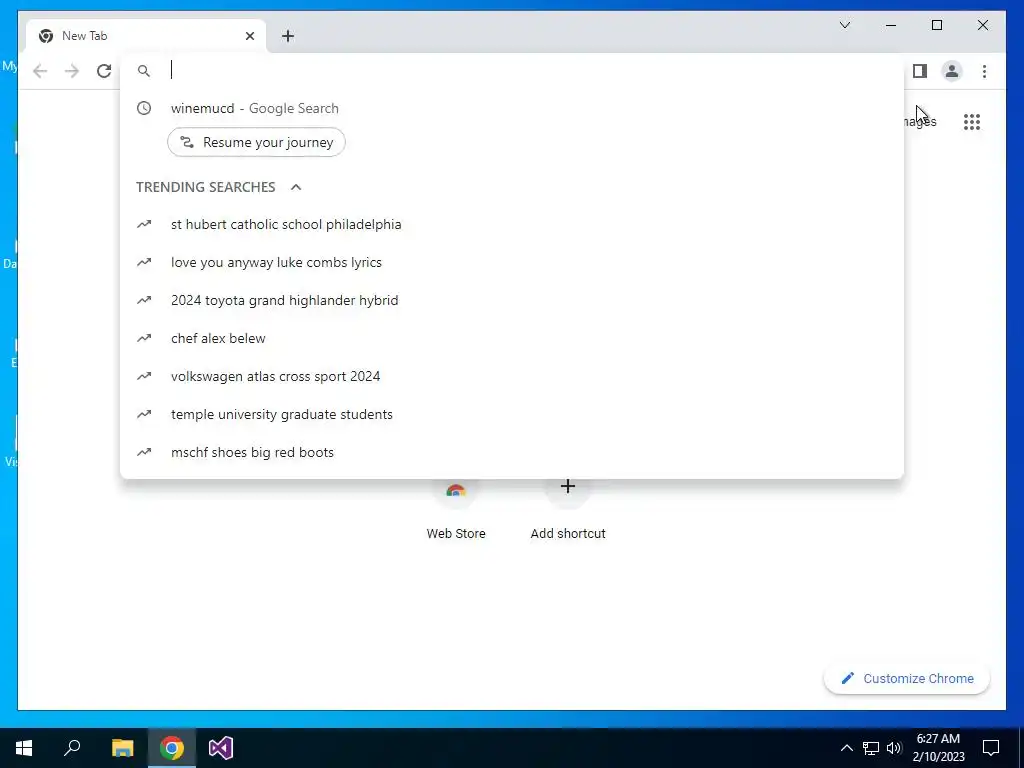The height and width of the screenshot is (768, 1024).
Task: Open the Windows Start menu
Action: (x=24, y=748)
